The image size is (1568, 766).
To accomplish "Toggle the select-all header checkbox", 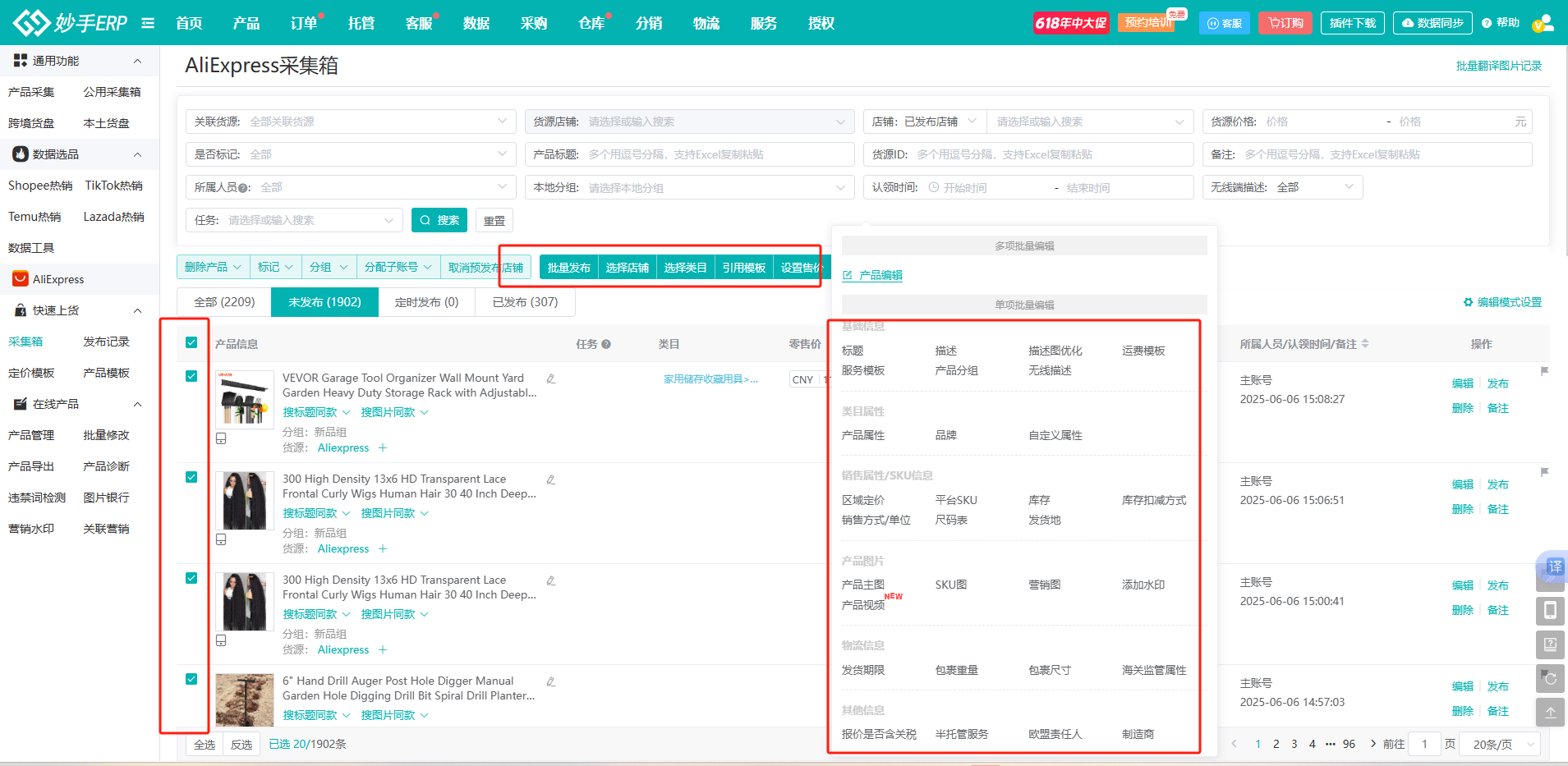I will click(191, 342).
